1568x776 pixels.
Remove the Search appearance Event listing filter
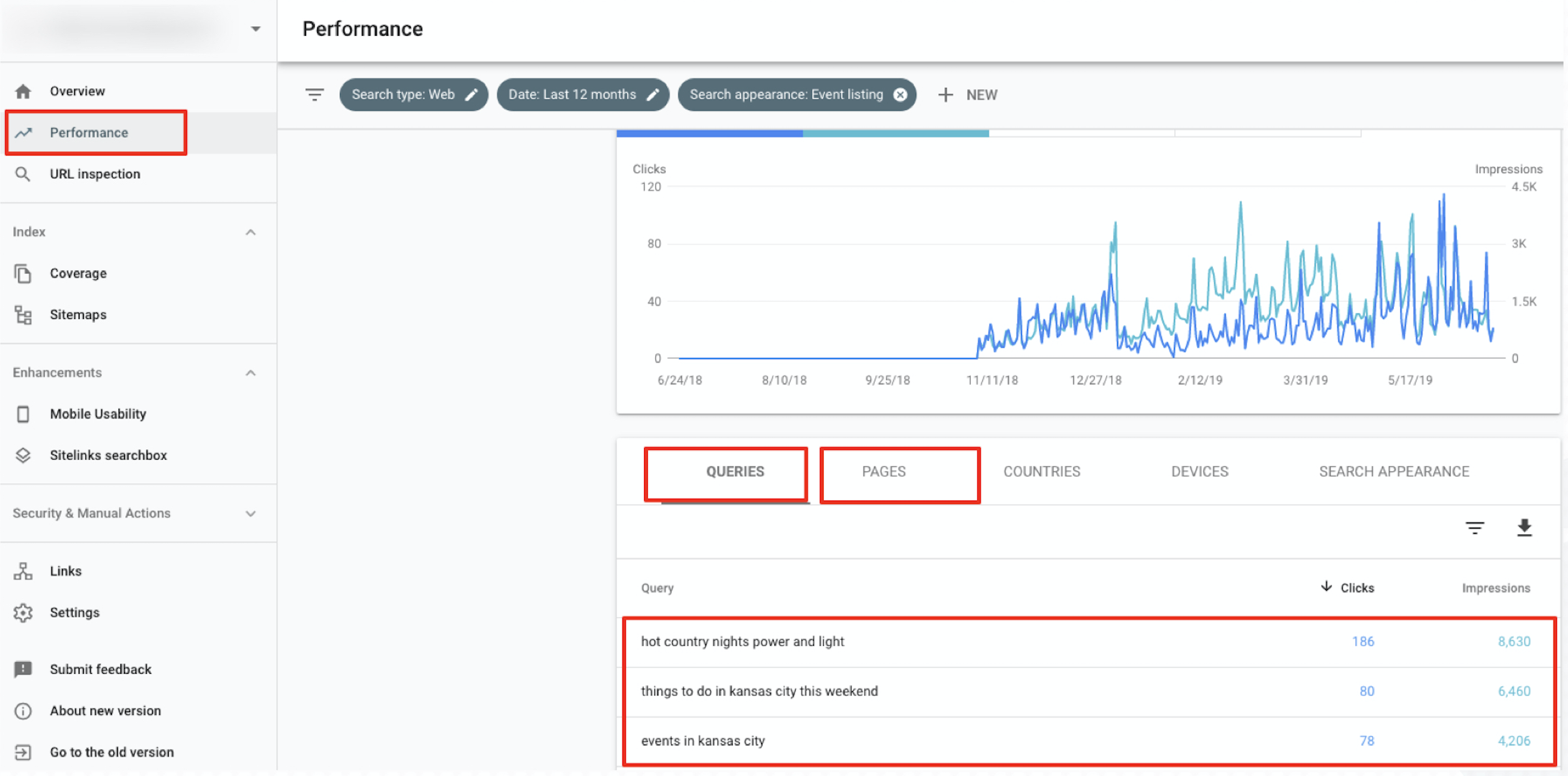[900, 95]
